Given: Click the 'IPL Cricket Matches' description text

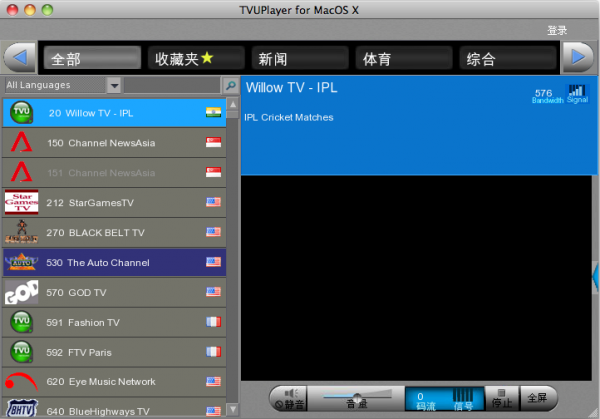Looking at the screenshot, I should pyautogui.click(x=289, y=117).
